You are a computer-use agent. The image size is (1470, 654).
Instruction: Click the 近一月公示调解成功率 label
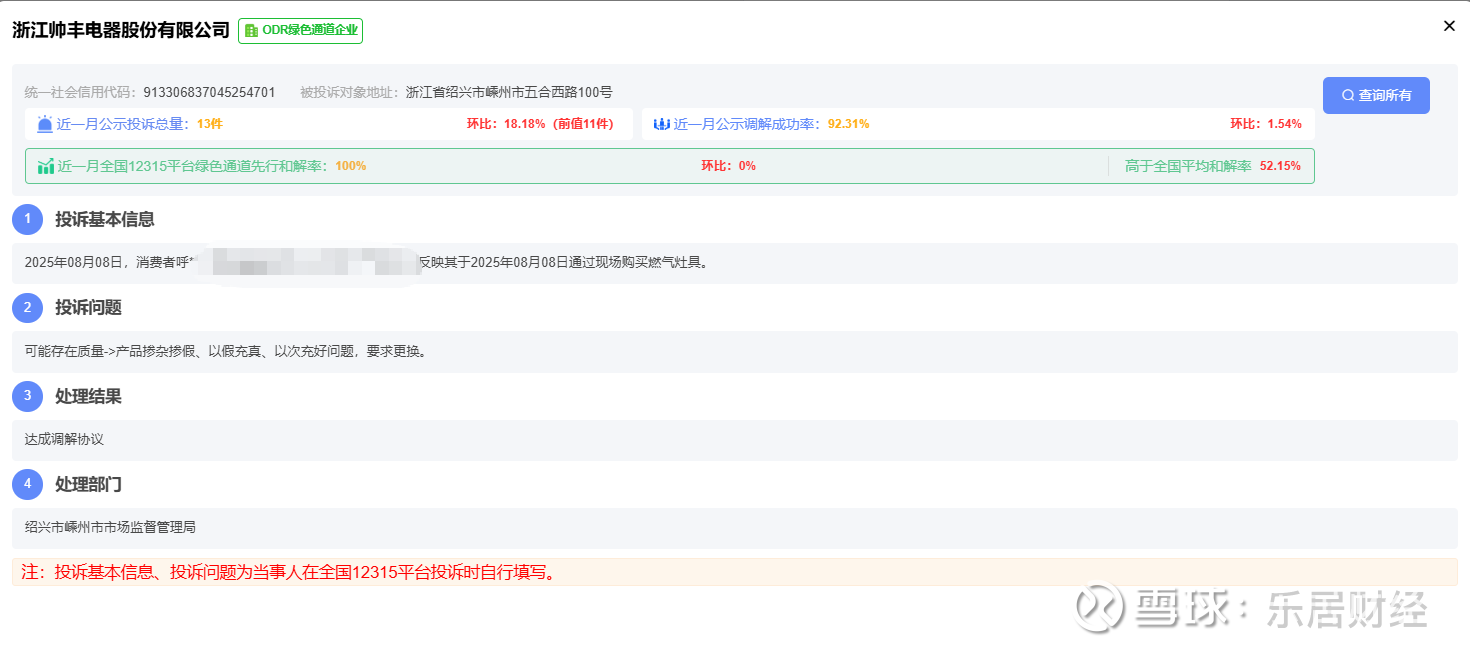(x=747, y=124)
